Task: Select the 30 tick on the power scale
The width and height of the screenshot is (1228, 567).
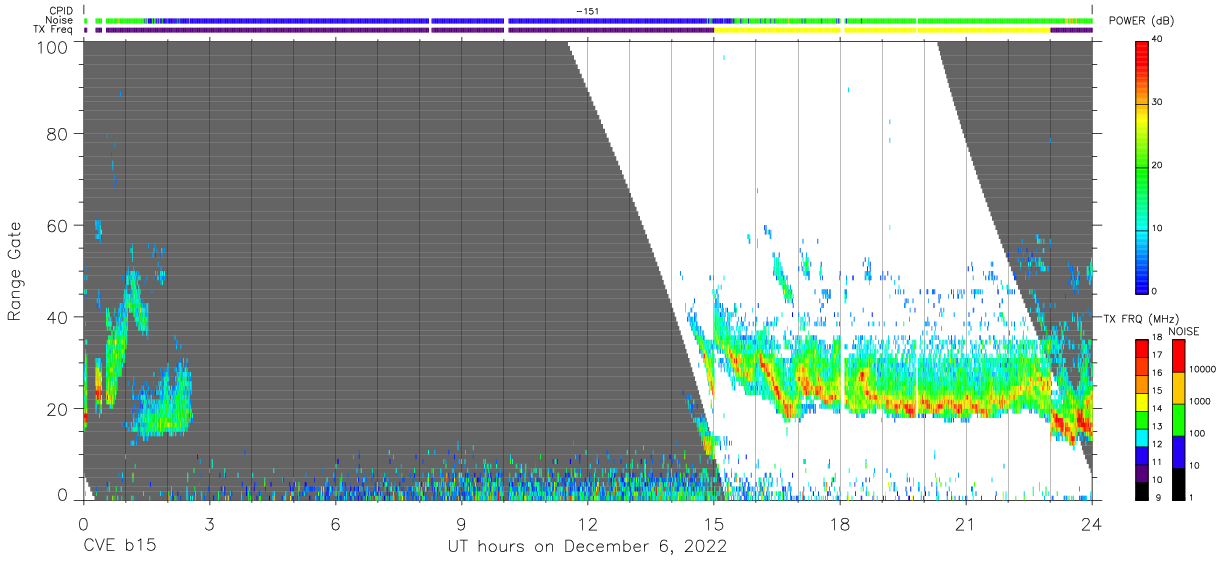Action: [x=1157, y=102]
